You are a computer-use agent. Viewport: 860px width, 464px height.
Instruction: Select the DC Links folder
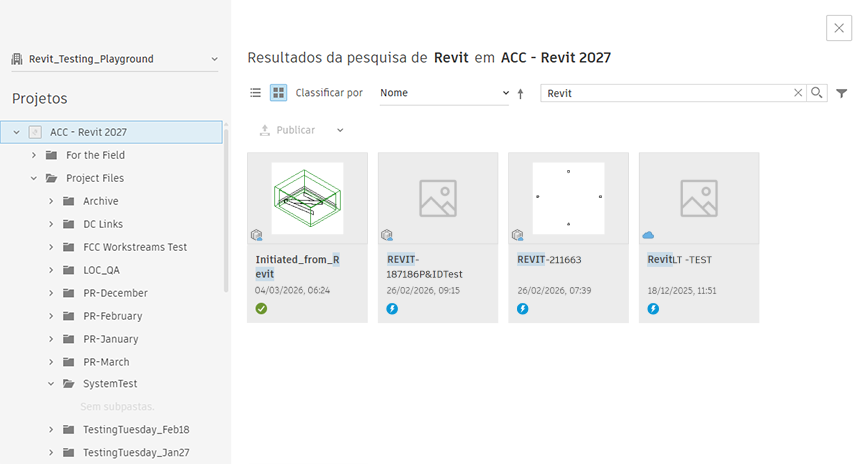coord(103,224)
